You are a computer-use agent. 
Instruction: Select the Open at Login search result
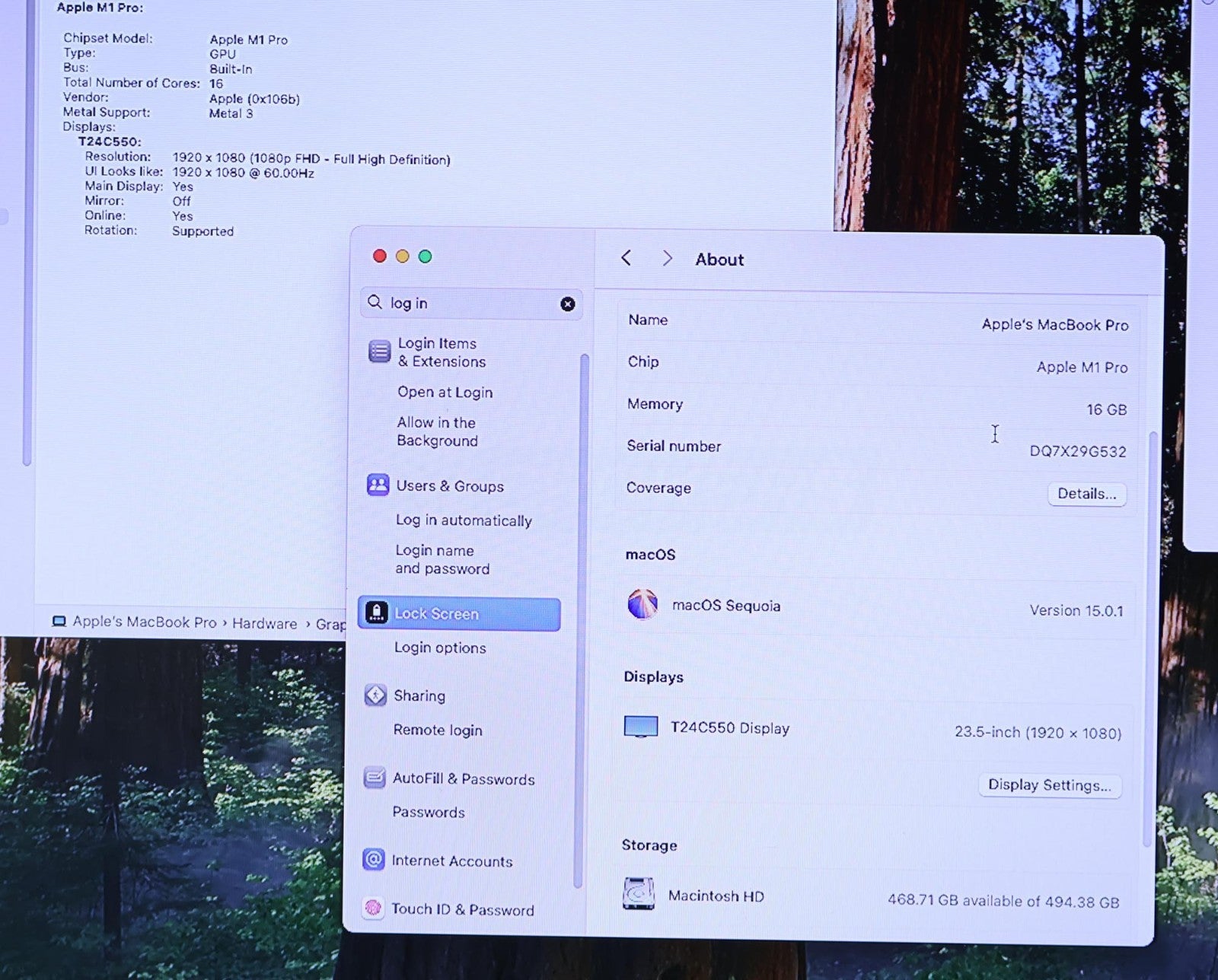click(x=445, y=393)
